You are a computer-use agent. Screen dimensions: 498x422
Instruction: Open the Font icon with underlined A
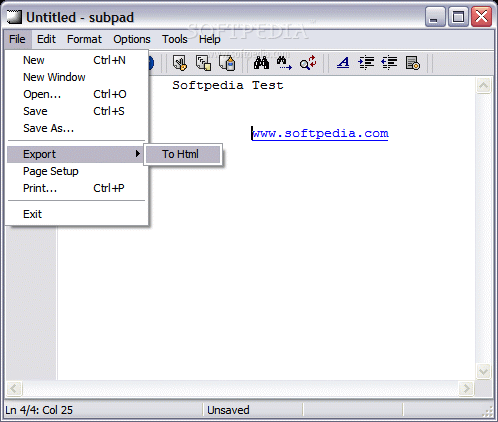click(x=343, y=63)
